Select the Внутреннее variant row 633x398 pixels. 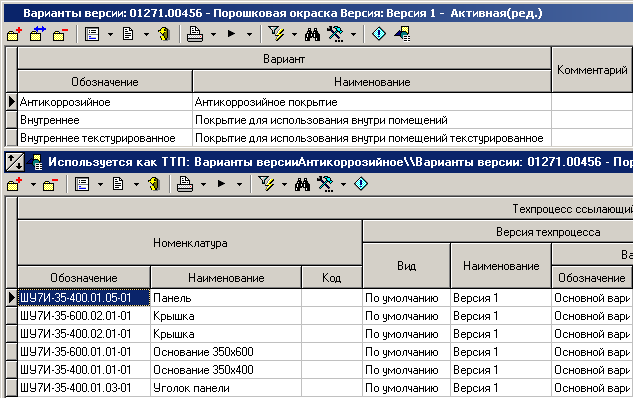tap(319, 120)
